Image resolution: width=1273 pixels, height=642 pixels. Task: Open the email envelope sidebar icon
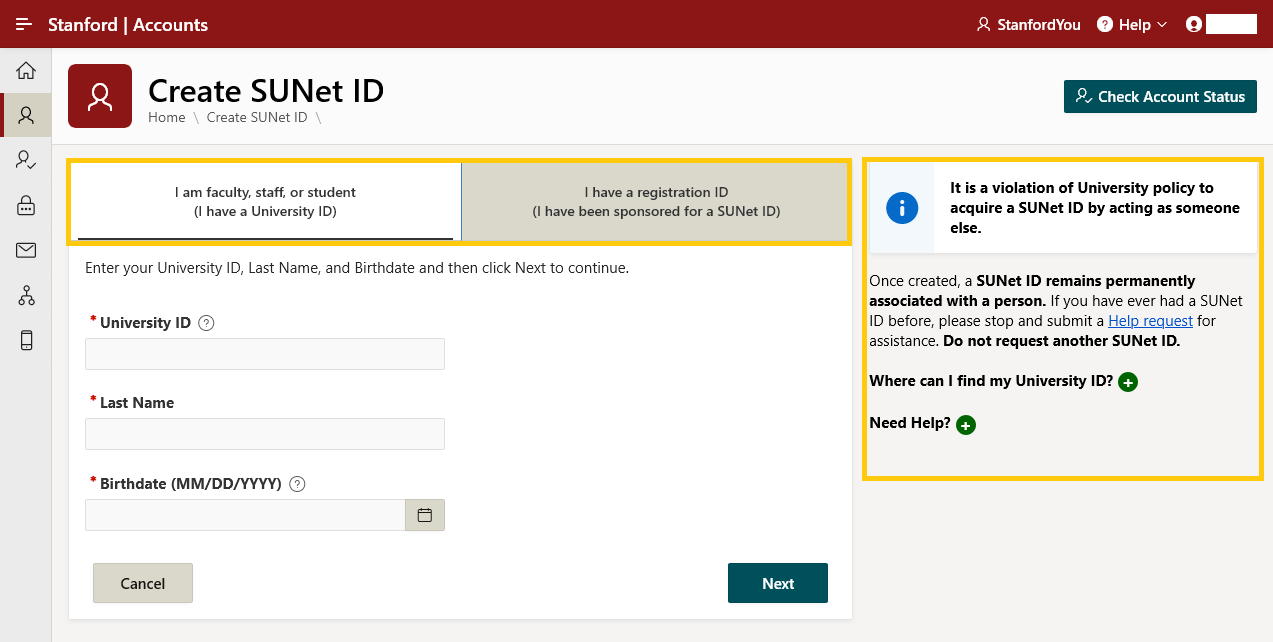(26, 250)
